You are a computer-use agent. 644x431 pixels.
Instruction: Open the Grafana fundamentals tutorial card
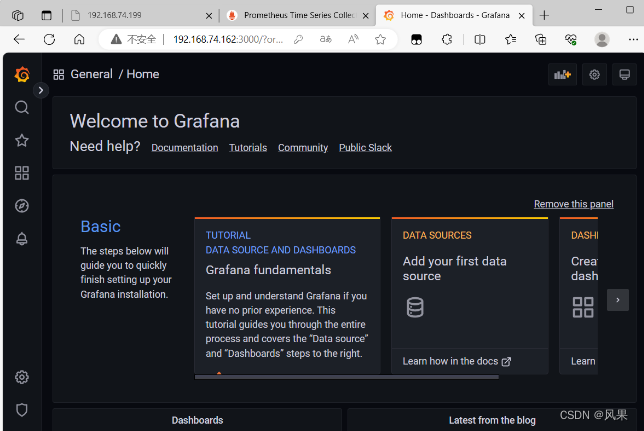[287, 295]
